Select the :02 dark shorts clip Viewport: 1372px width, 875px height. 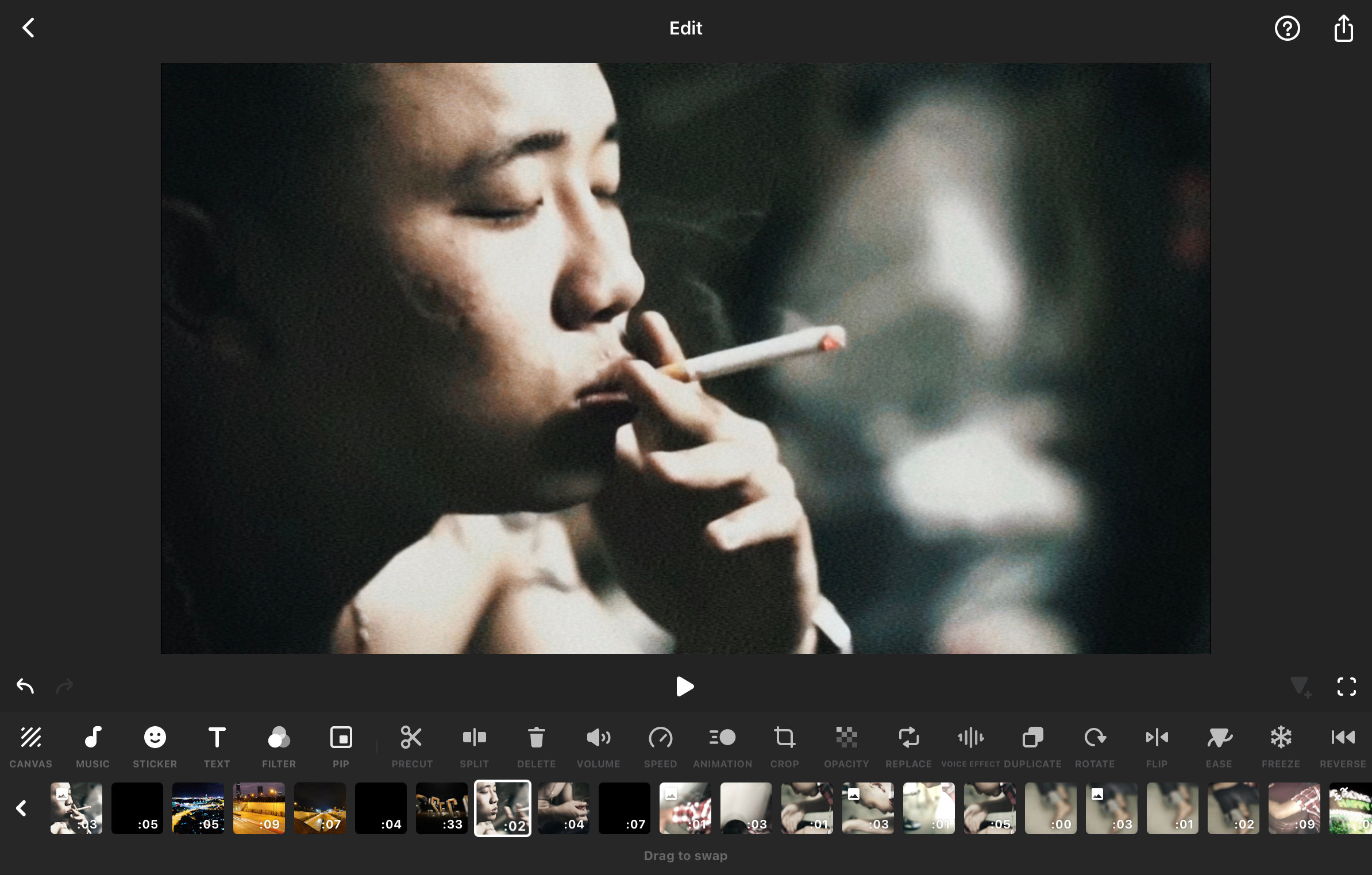tap(1234, 808)
